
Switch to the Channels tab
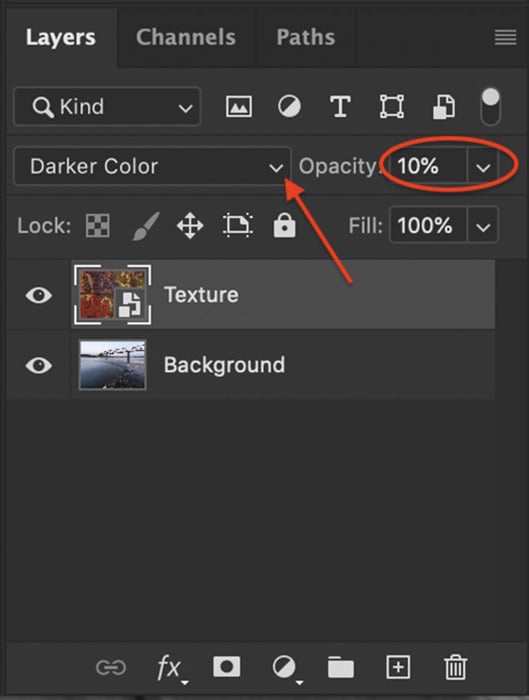pyautogui.click(x=186, y=37)
